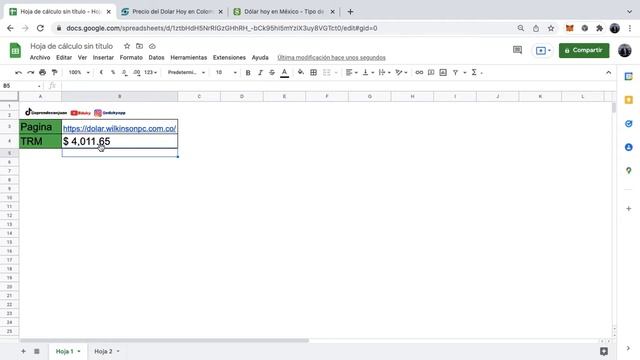Open the Herramientas menu
The height and width of the screenshot is (360, 640).
pos(189,58)
